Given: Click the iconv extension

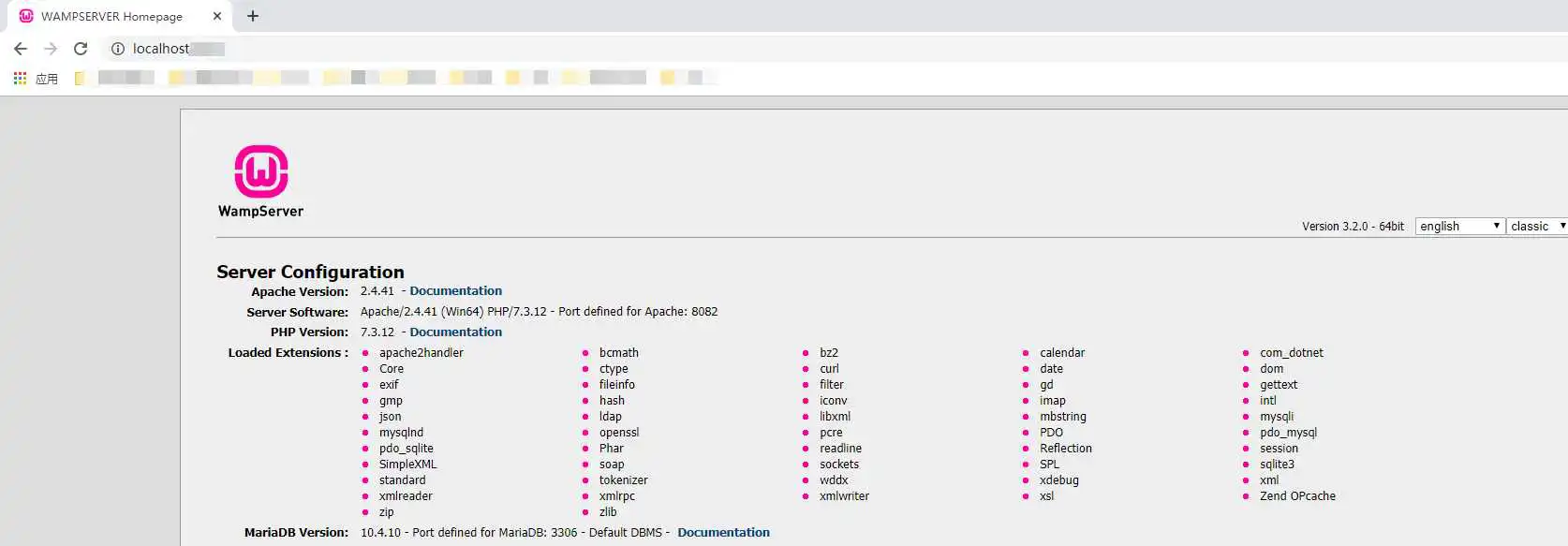Looking at the screenshot, I should pos(833,401).
